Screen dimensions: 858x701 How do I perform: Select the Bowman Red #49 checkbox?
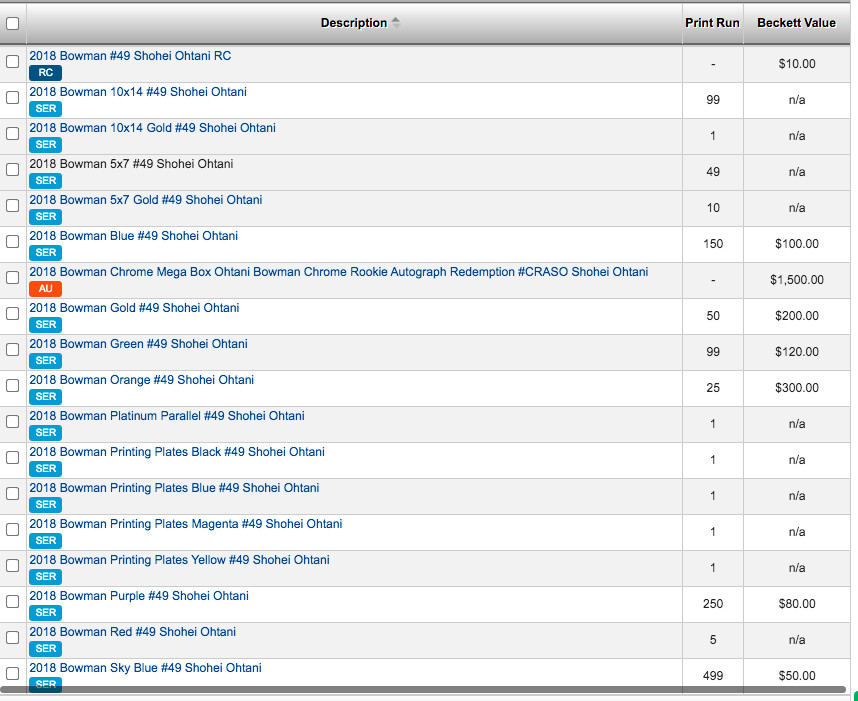coord(12,638)
